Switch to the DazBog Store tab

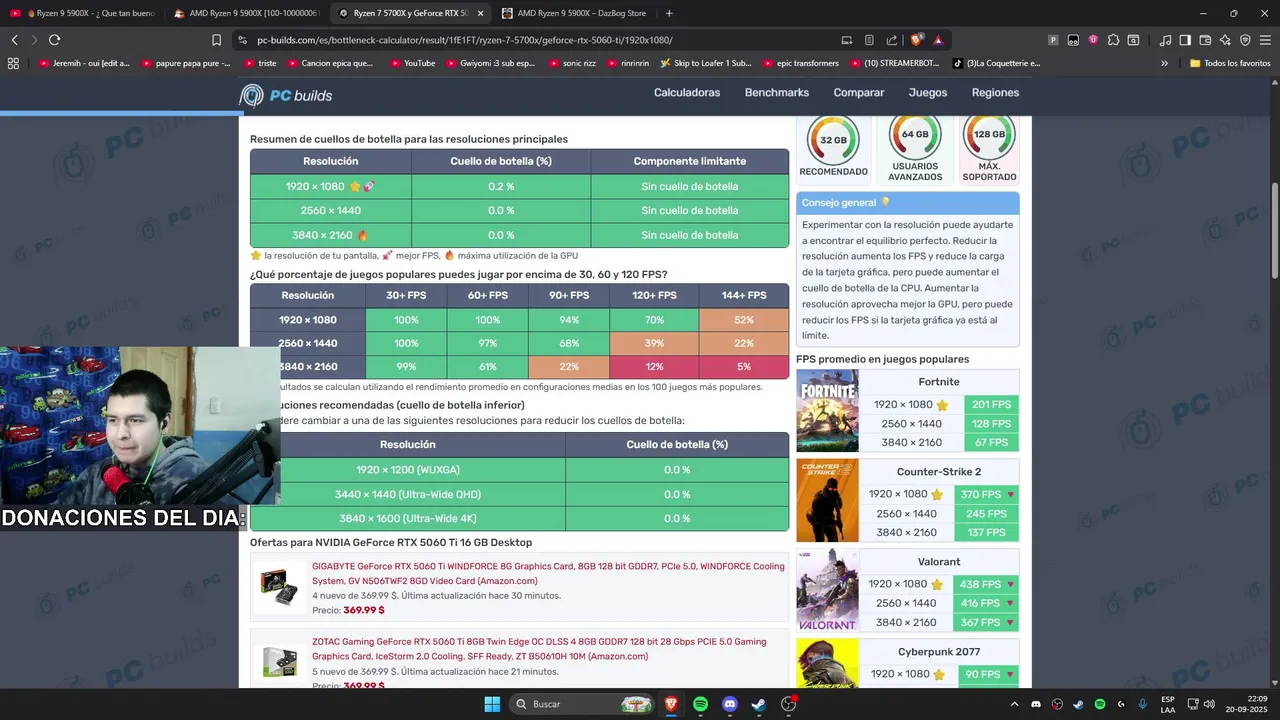[x=572, y=13]
